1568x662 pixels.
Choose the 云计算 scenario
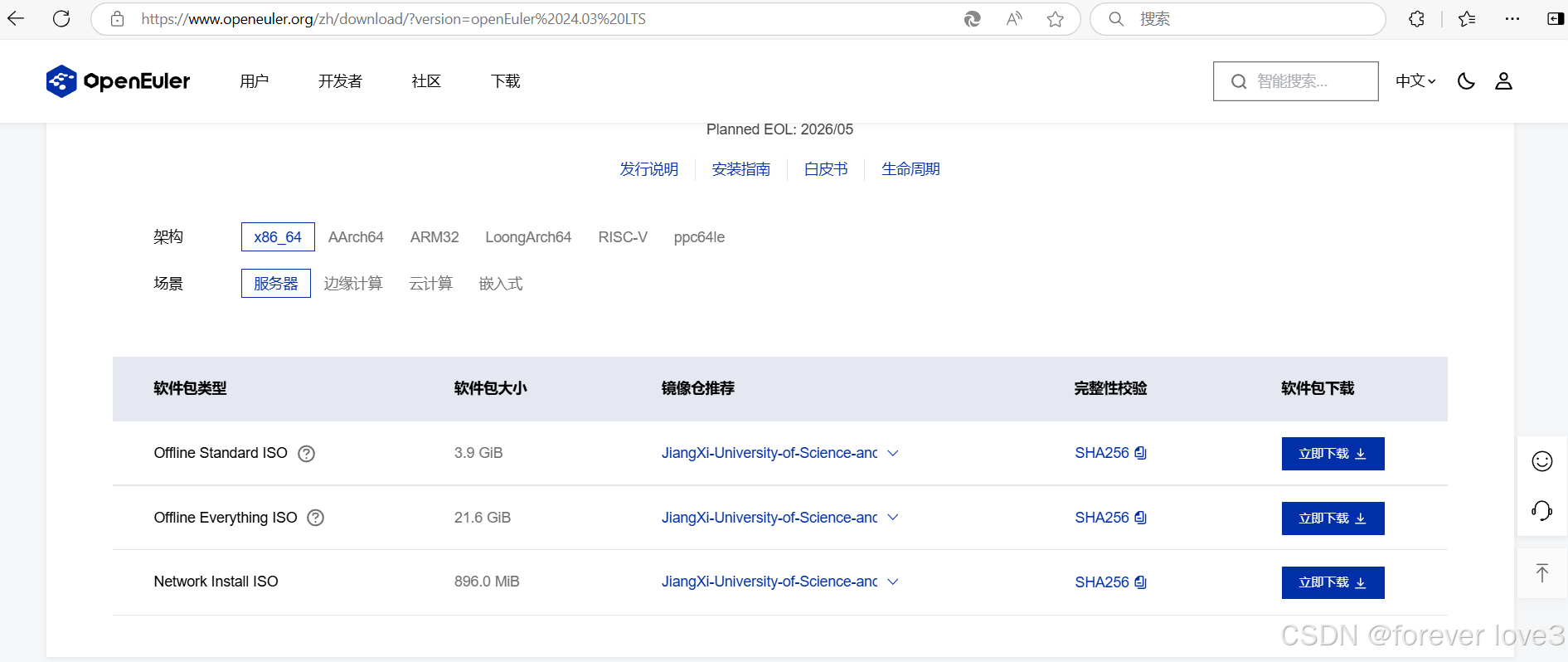point(431,284)
